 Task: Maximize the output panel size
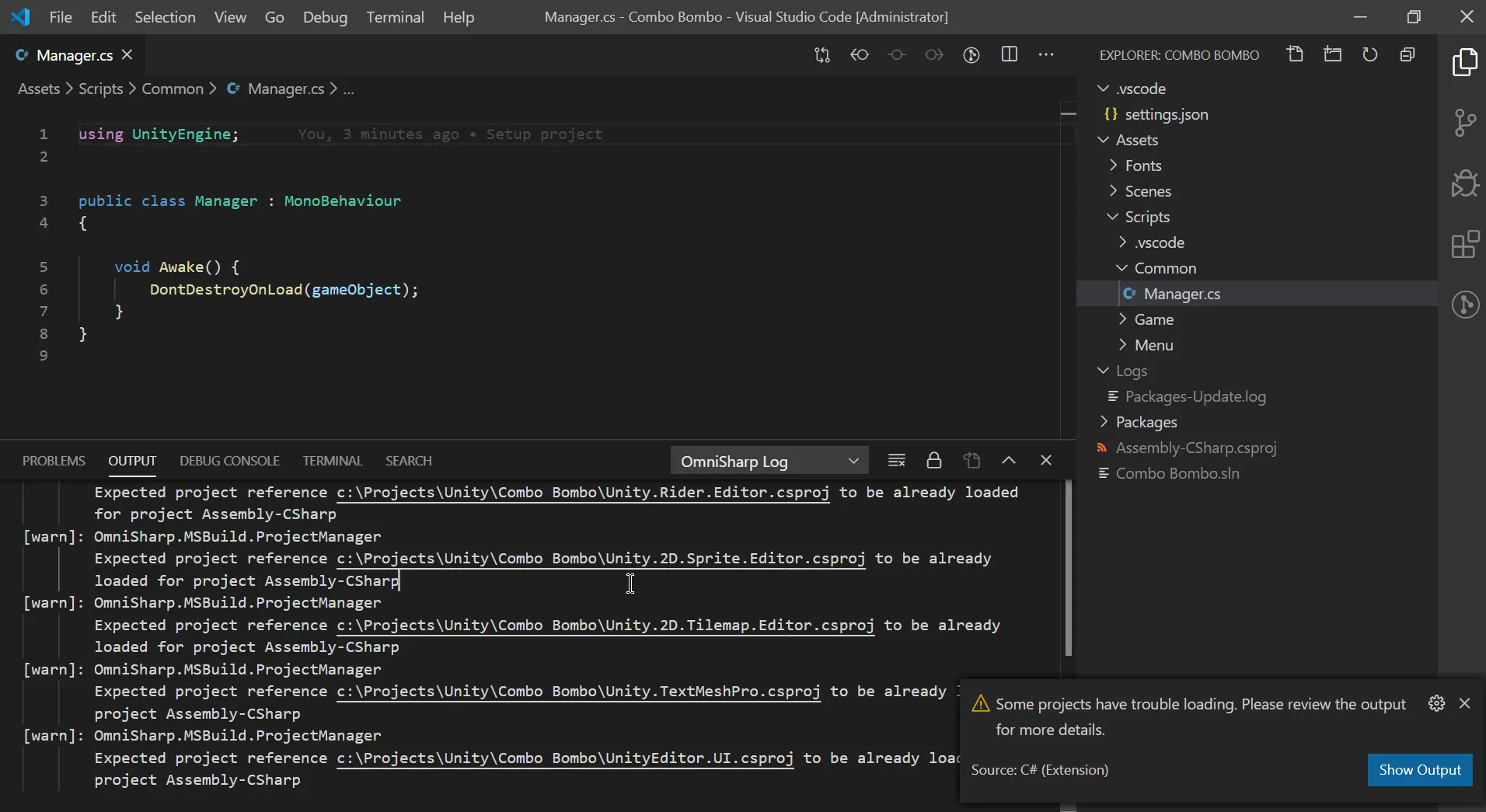click(1008, 461)
